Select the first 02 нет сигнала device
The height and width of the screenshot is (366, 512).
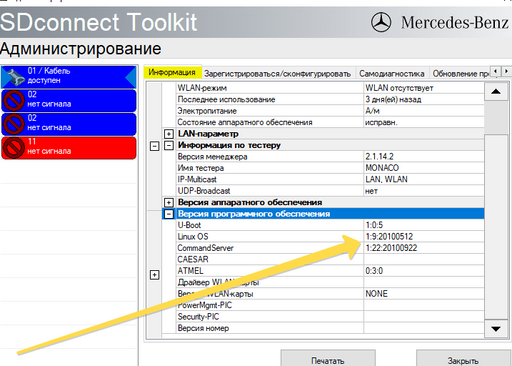(69, 100)
